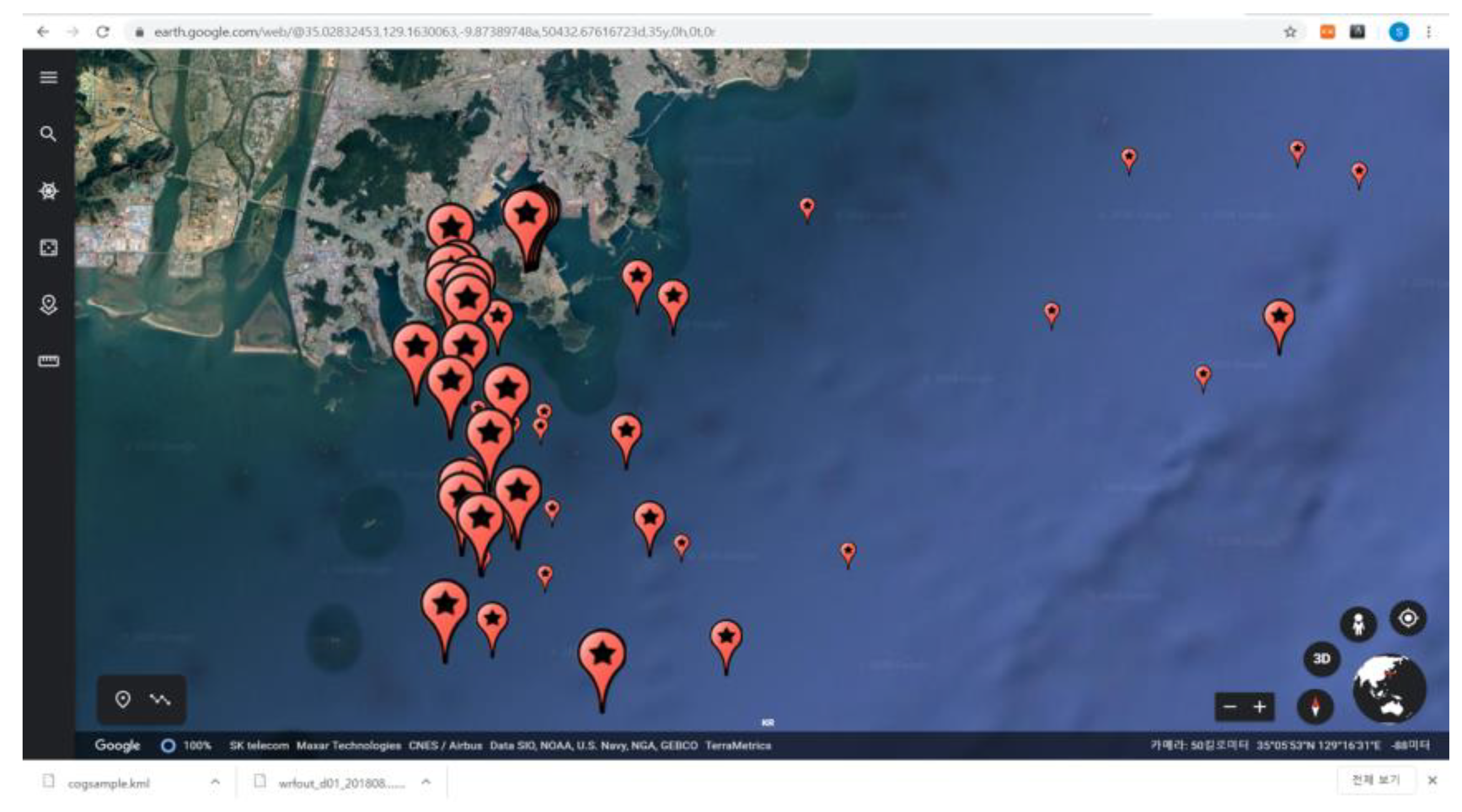Open Voyager ship wheel icon
The height and width of the screenshot is (812, 1462).
pos(49,191)
